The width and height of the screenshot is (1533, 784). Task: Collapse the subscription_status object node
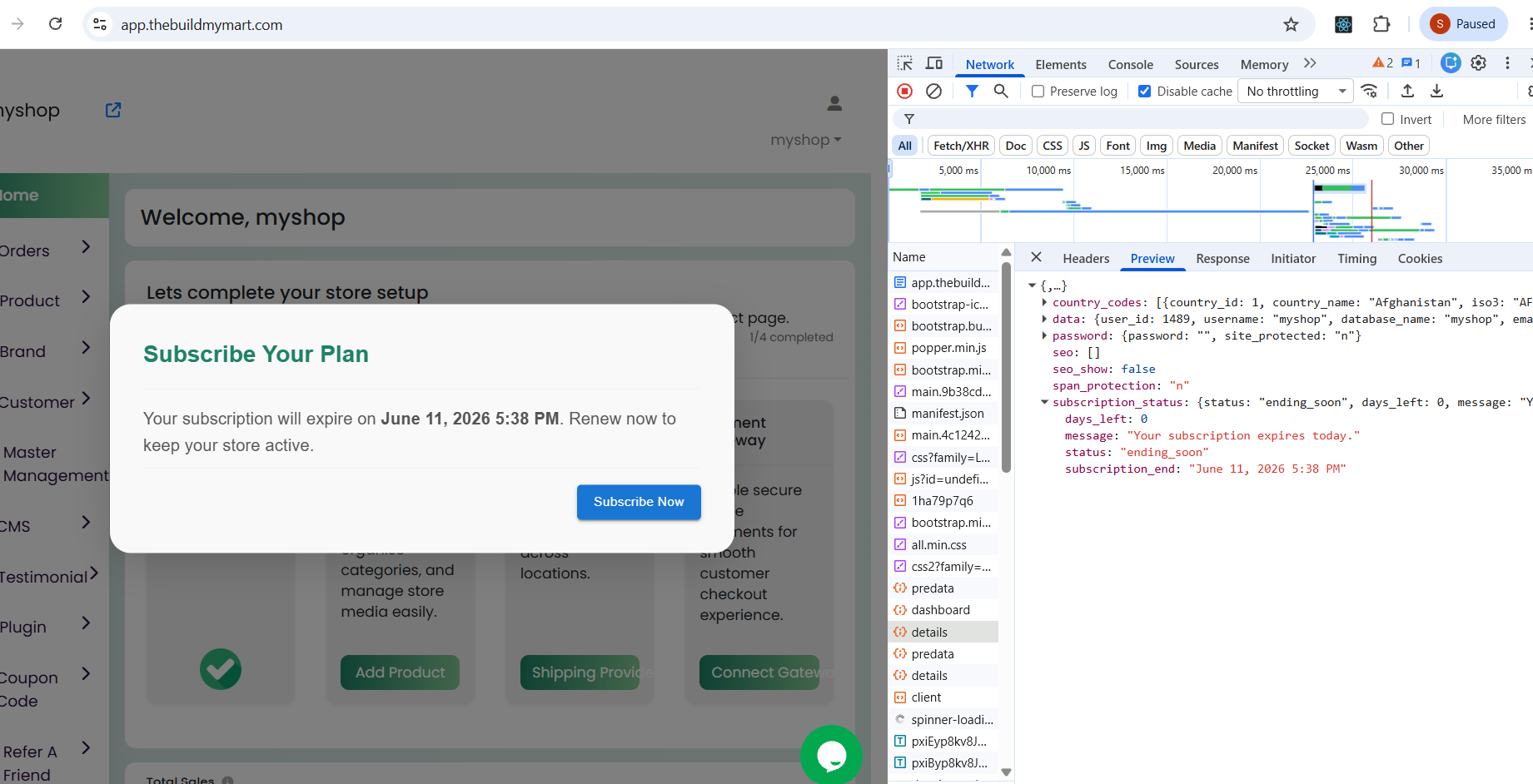click(x=1044, y=402)
